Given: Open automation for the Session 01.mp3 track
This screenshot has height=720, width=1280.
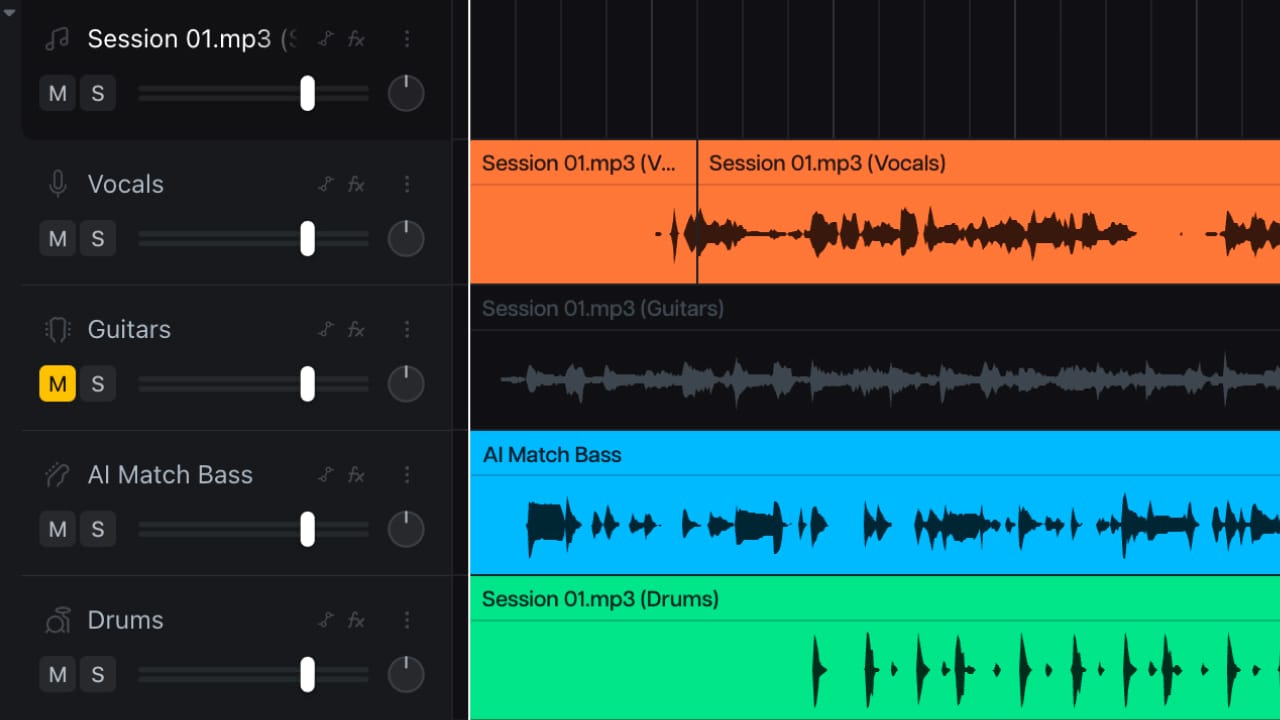Looking at the screenshot, I should 325,39.
